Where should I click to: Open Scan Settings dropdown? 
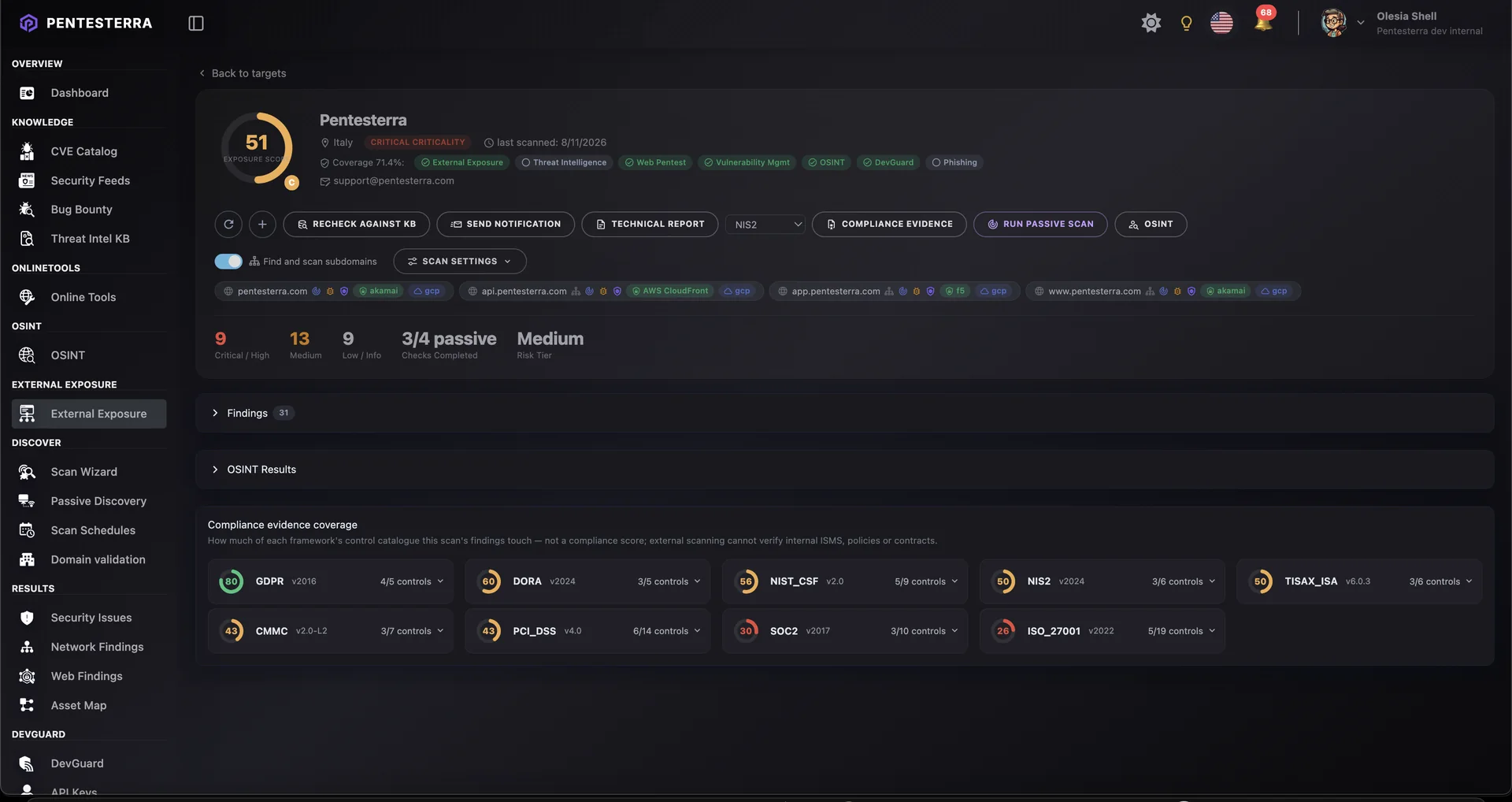tap(460, 262)
